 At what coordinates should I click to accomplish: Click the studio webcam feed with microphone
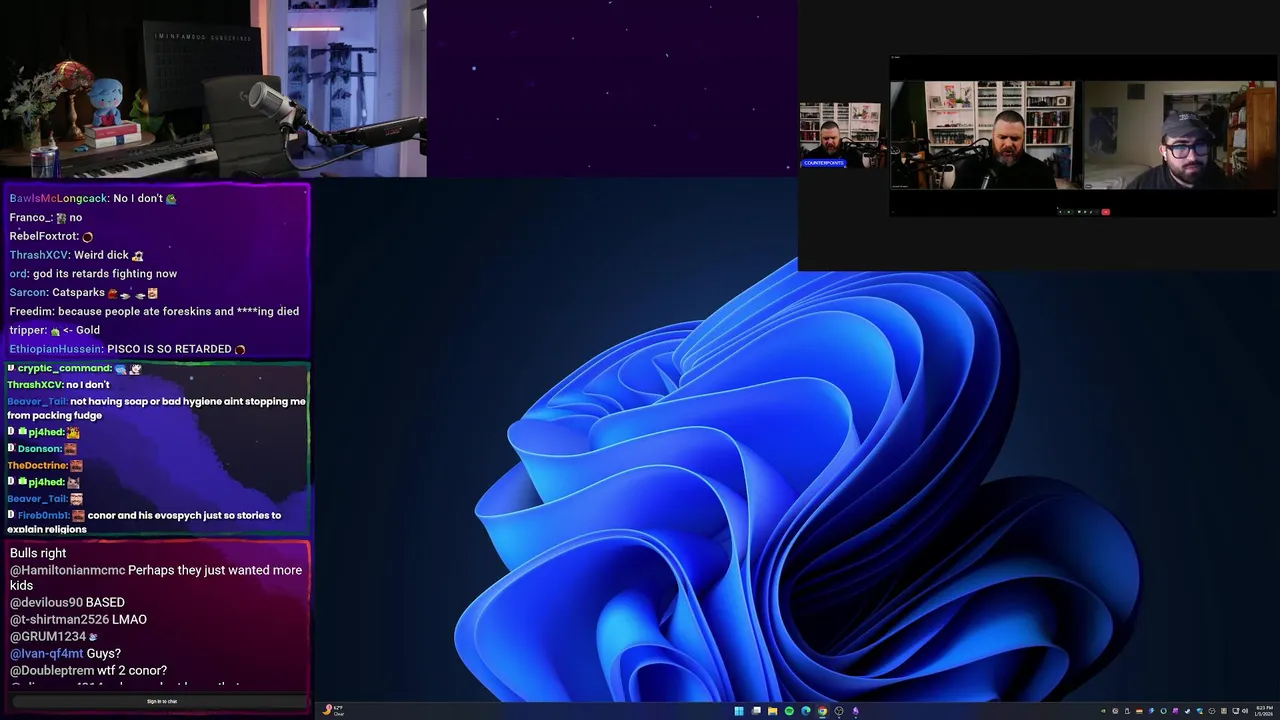pos(213,88)
